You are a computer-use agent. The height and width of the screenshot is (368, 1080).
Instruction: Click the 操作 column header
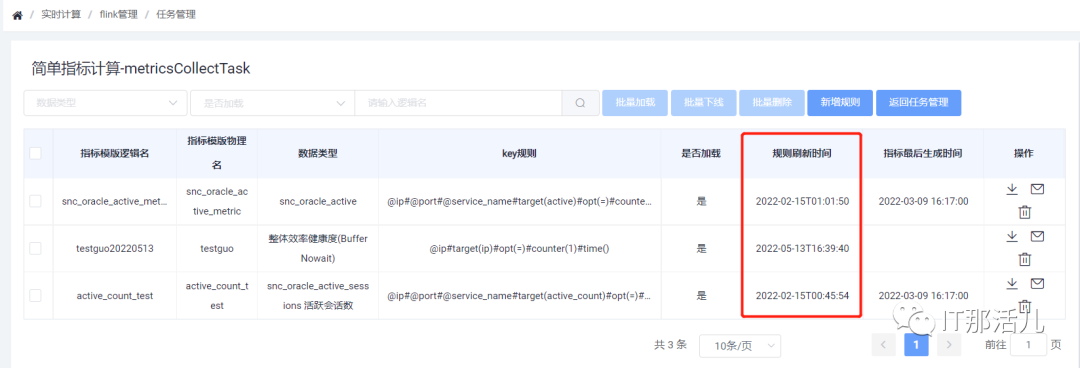point(1024,154)
